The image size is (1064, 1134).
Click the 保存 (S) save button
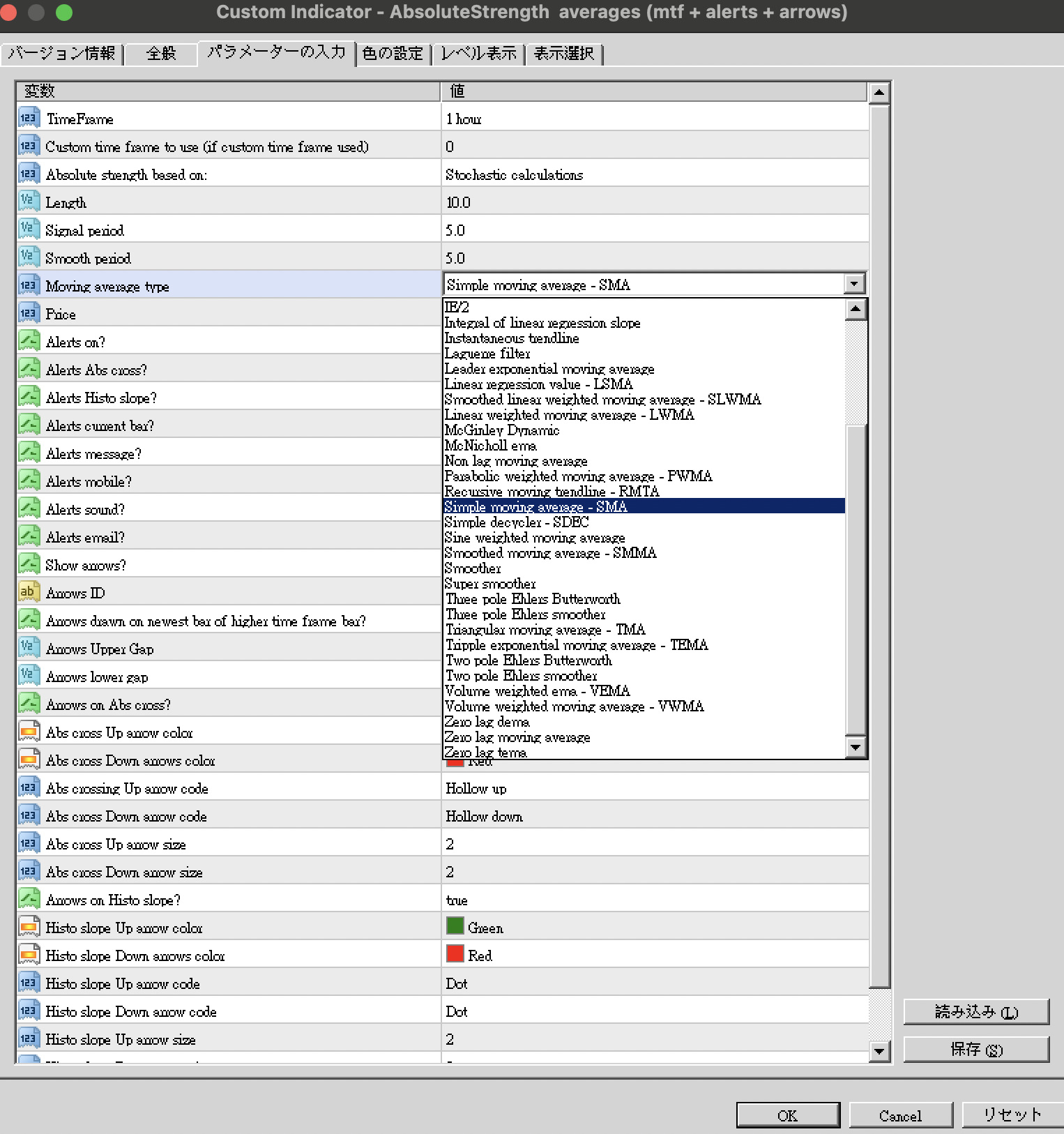(x=976, y=1049)
